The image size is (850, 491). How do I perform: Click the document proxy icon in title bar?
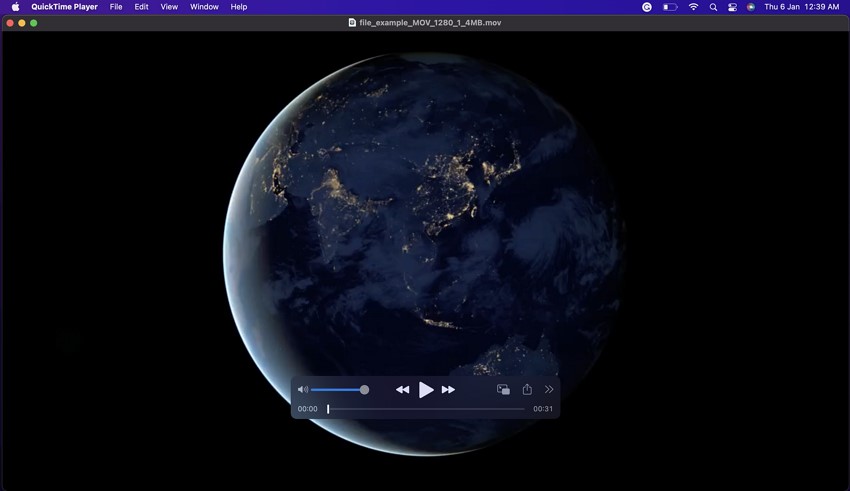pos(352,23)
